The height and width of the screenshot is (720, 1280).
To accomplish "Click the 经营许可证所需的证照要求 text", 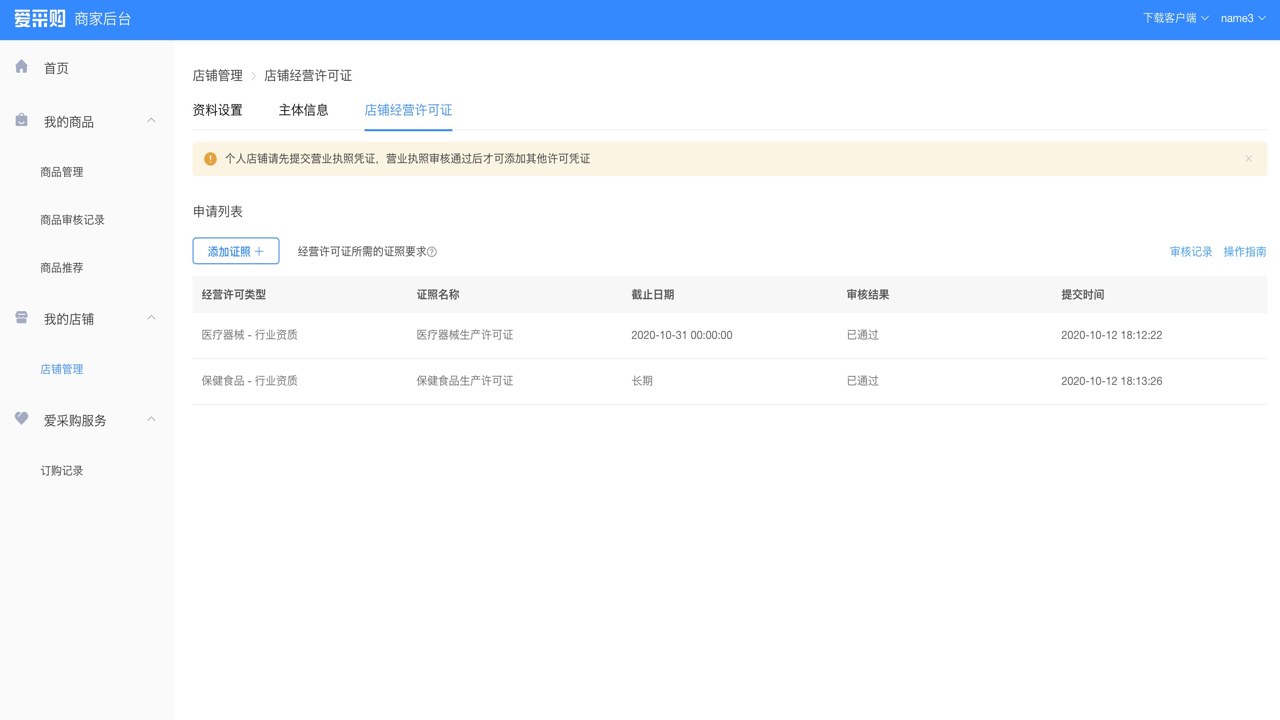I will click(x=362, y=252).
